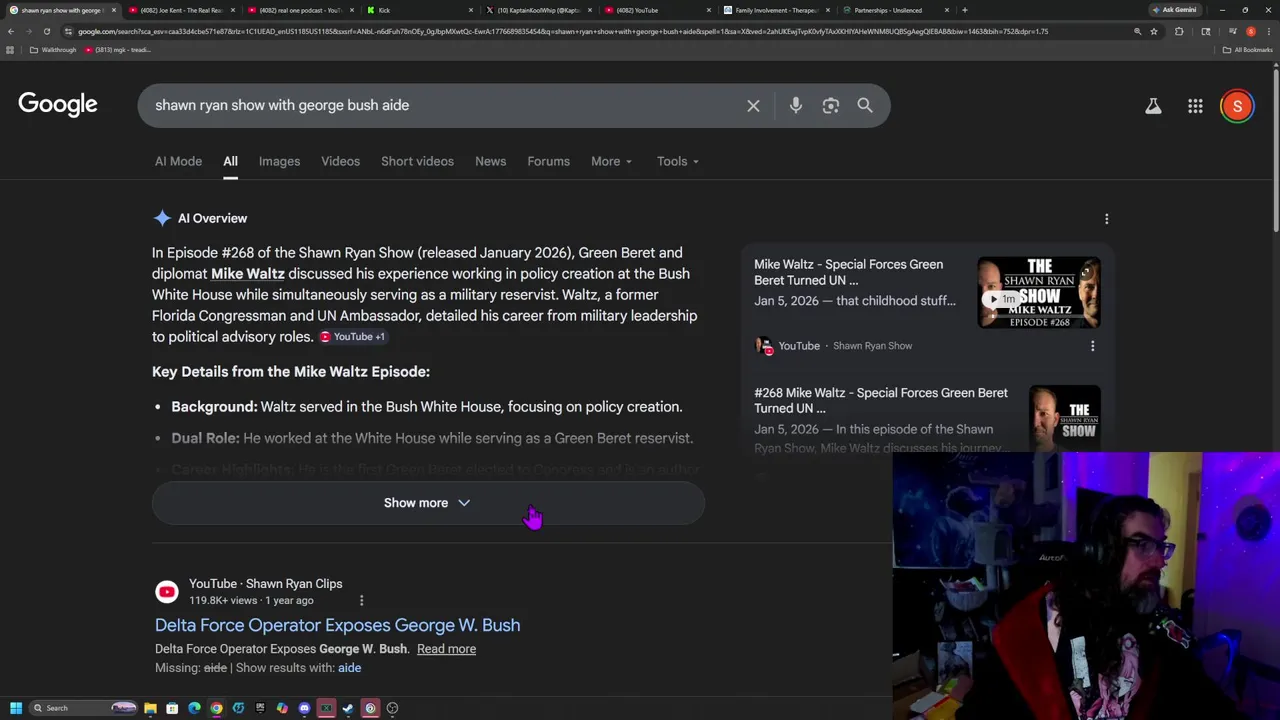The width and height of the screenshot is (1280, 720).
Task: Open the Walkthrough bookmarks folder
Action: (53, 50)
